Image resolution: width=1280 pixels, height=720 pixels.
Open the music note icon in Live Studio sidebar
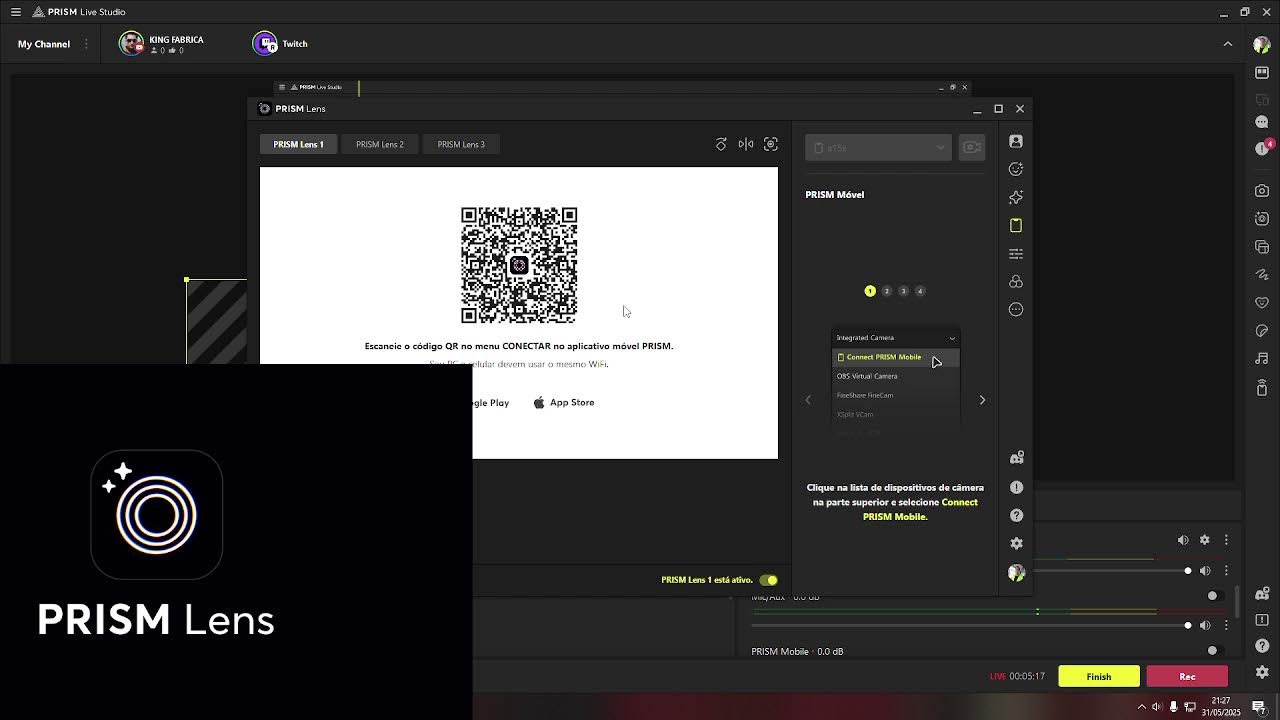1262,358
